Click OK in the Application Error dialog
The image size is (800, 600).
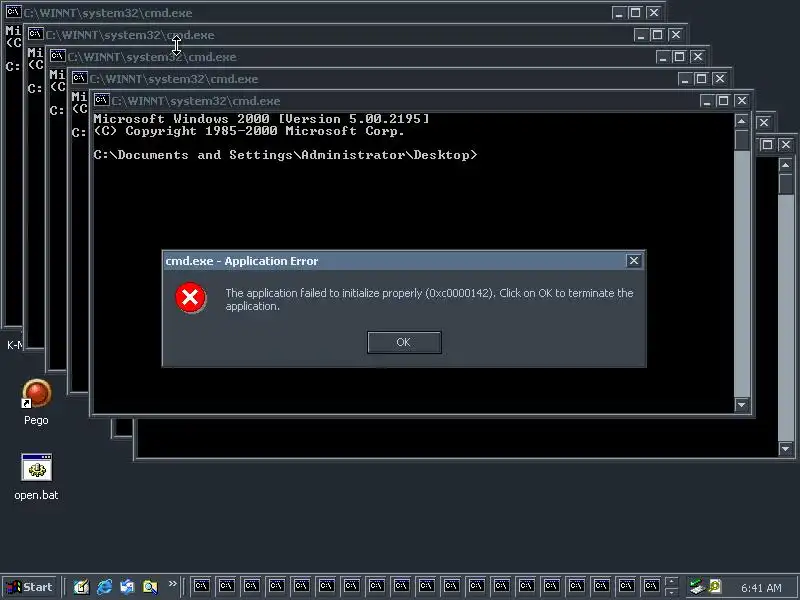coord(404,342)
